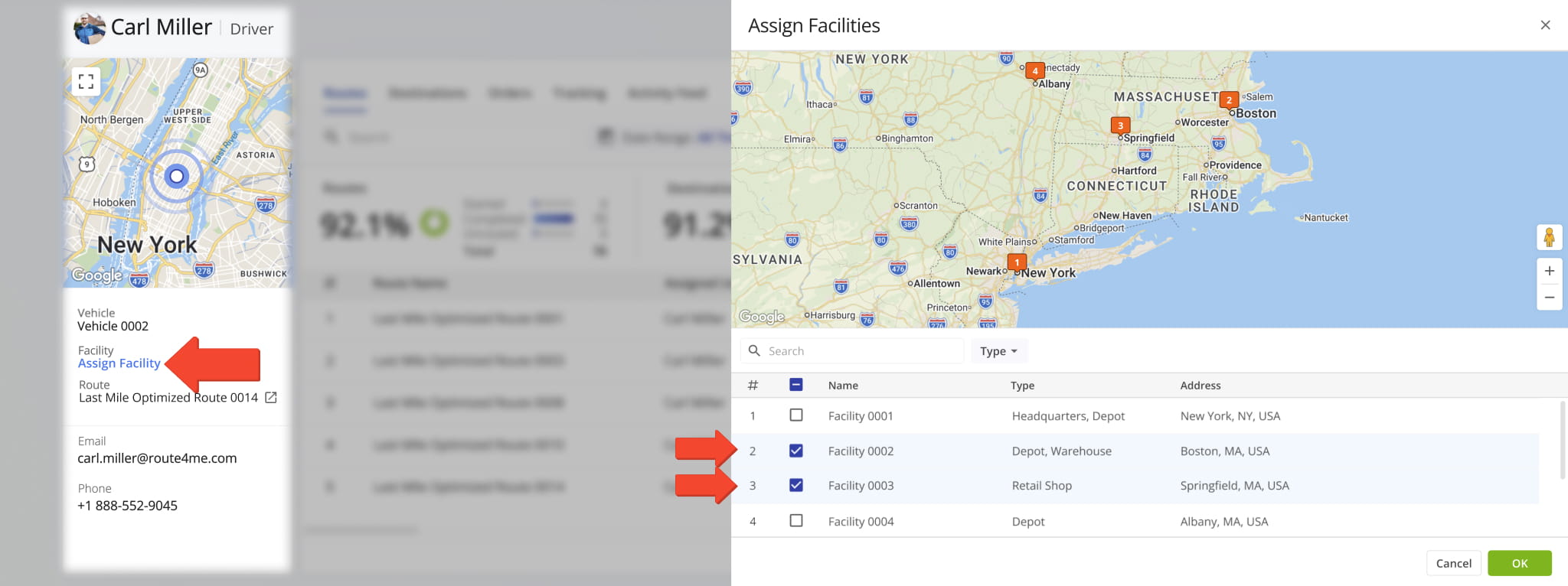The width and height of the screenshot is (1568, 586).
Task: Click the Assign Facility link
Action: tap(119, 363)
